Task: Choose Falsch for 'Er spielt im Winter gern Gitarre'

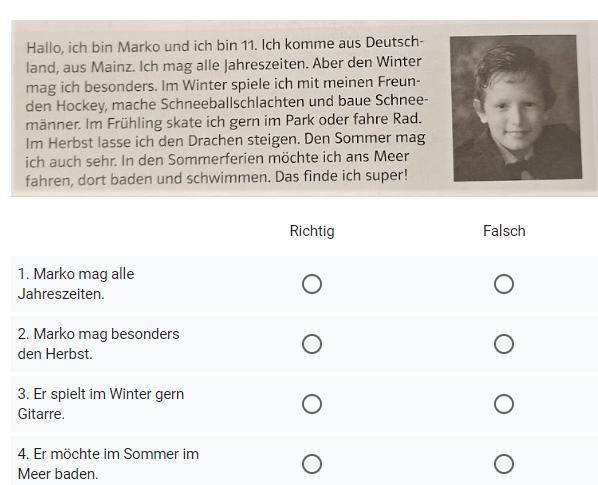Action: pos(503,404)
